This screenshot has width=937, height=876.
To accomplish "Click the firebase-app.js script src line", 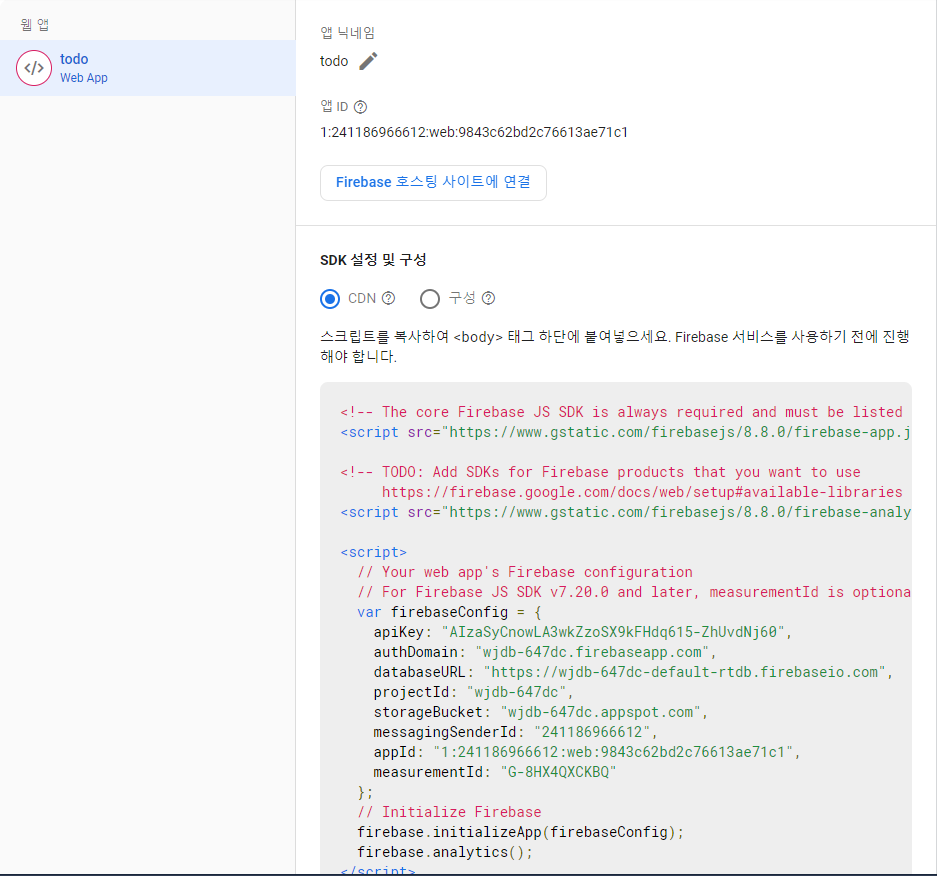I will pos(625,432).
